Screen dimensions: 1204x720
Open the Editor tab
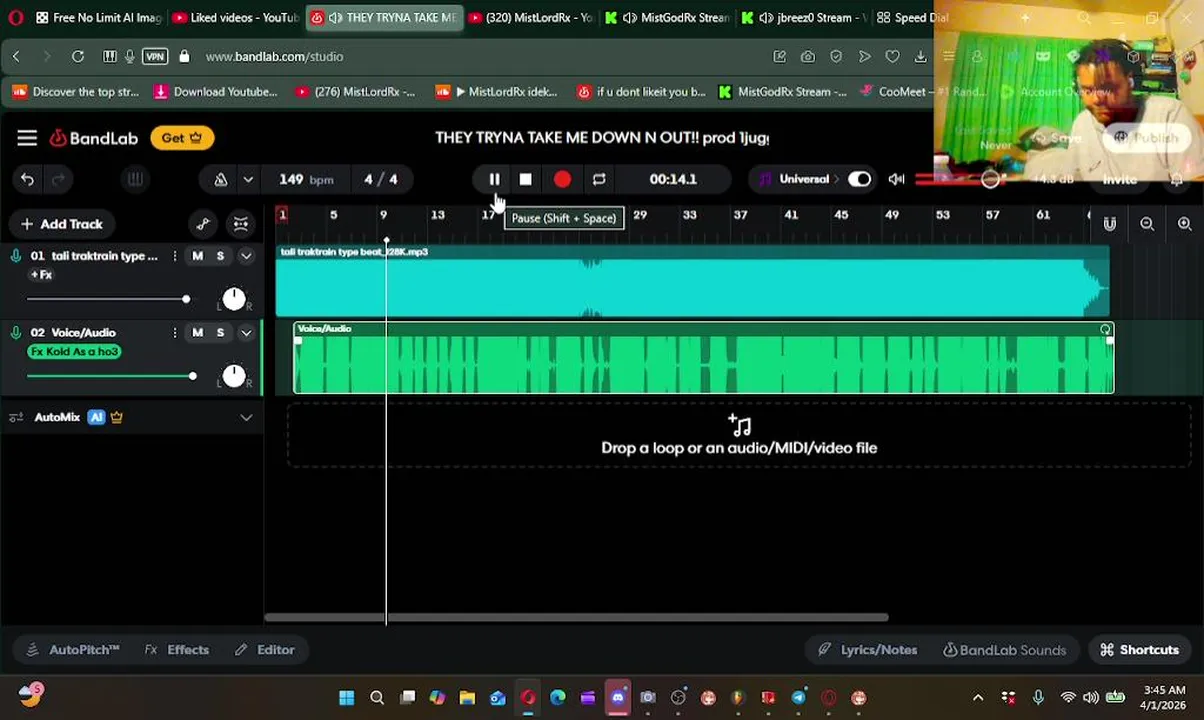(x=265, y=650)
